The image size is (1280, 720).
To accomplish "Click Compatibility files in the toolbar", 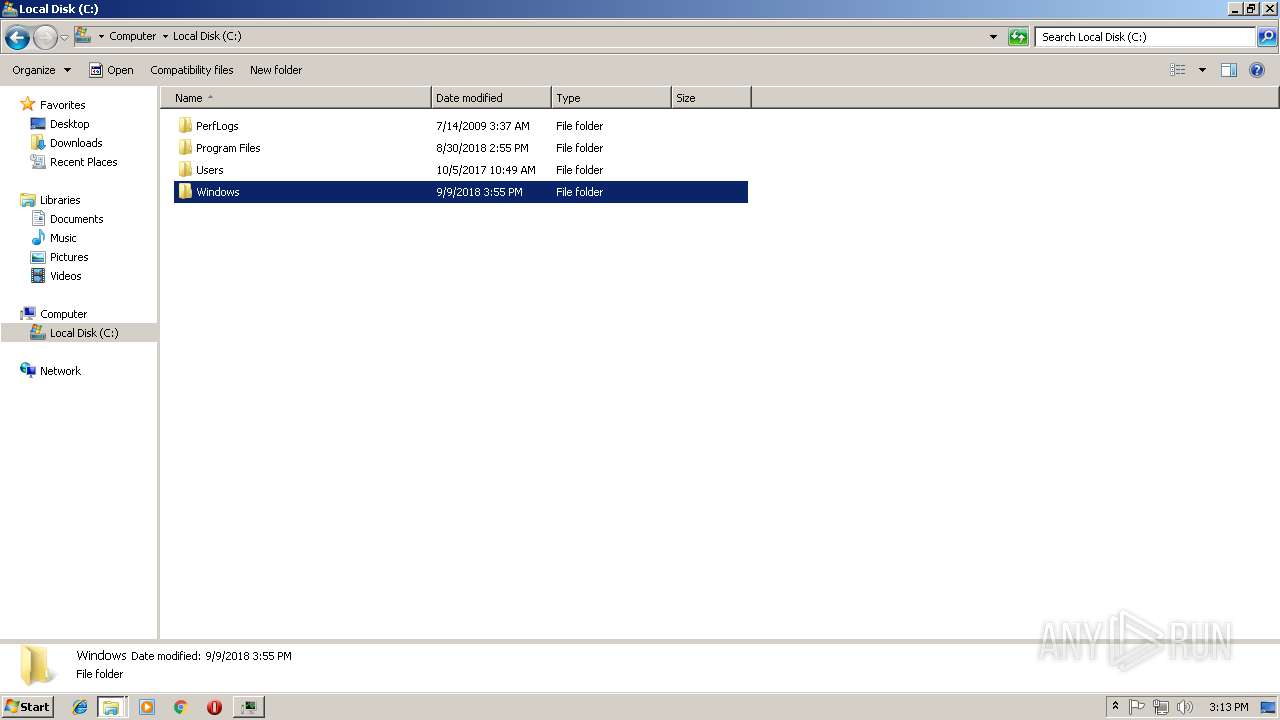I will click(192, 70).
